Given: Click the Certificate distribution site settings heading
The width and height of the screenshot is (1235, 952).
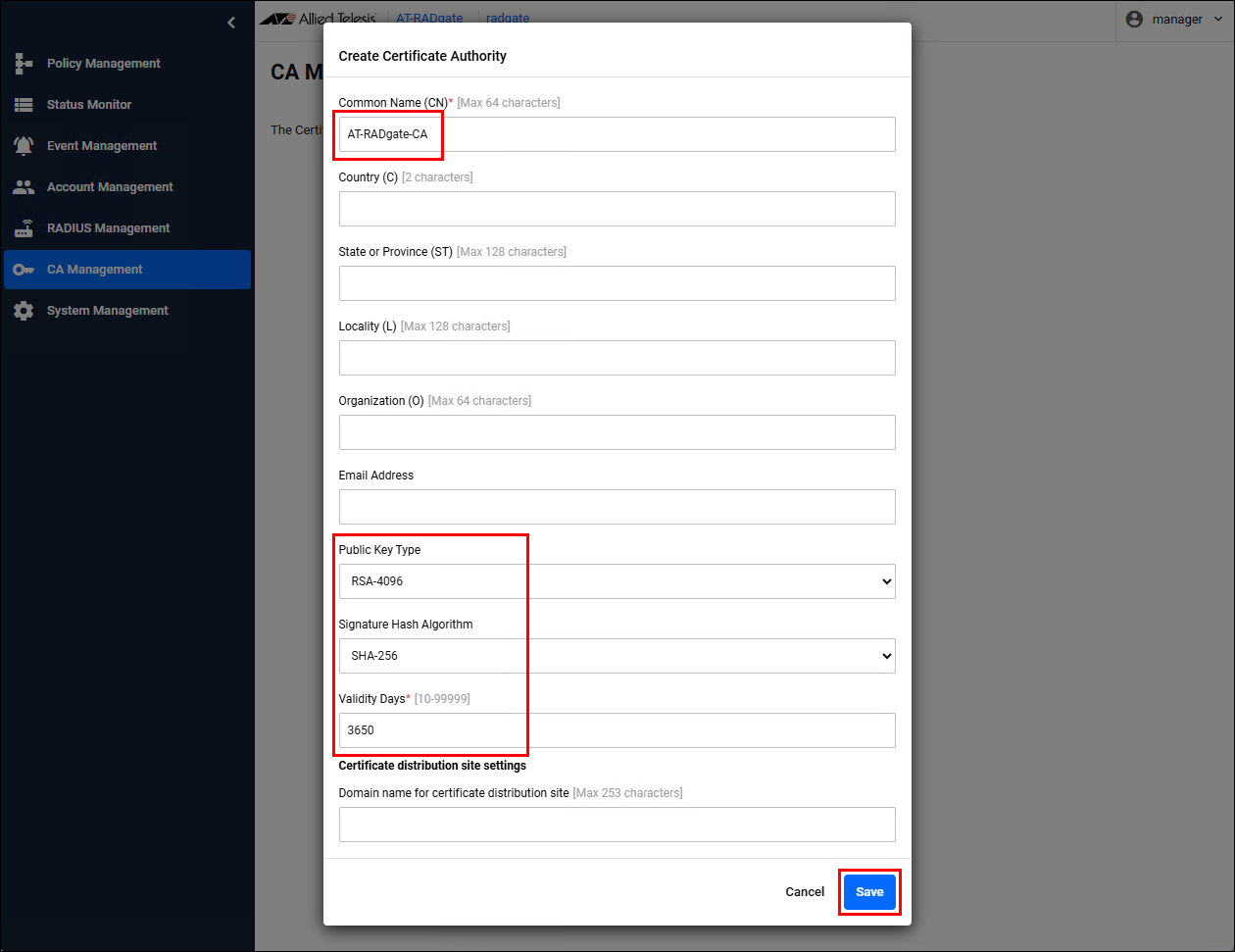Looking at the screenshot, I should click(x=432, y=766).
